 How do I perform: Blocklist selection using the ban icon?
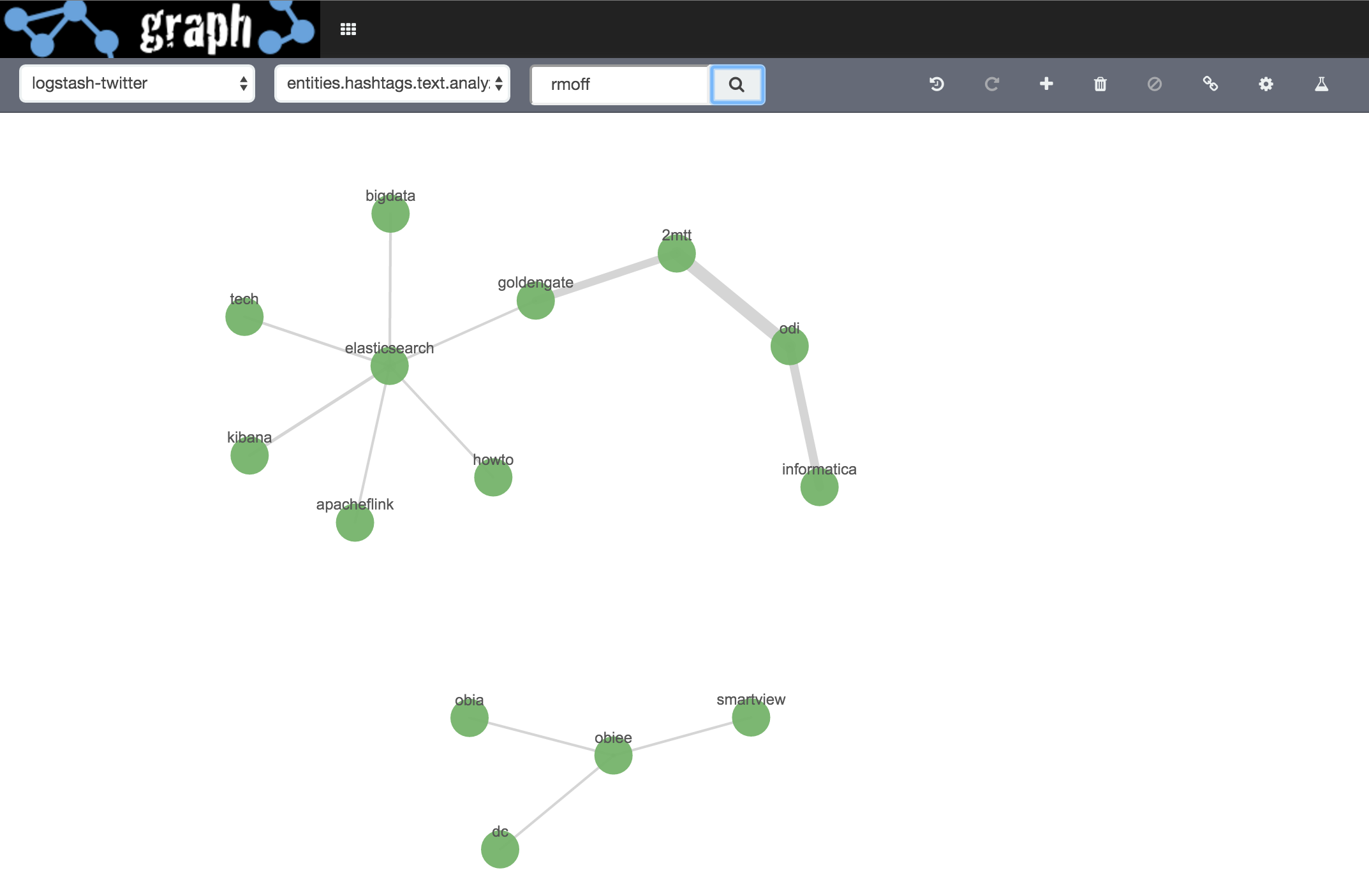1155,84
